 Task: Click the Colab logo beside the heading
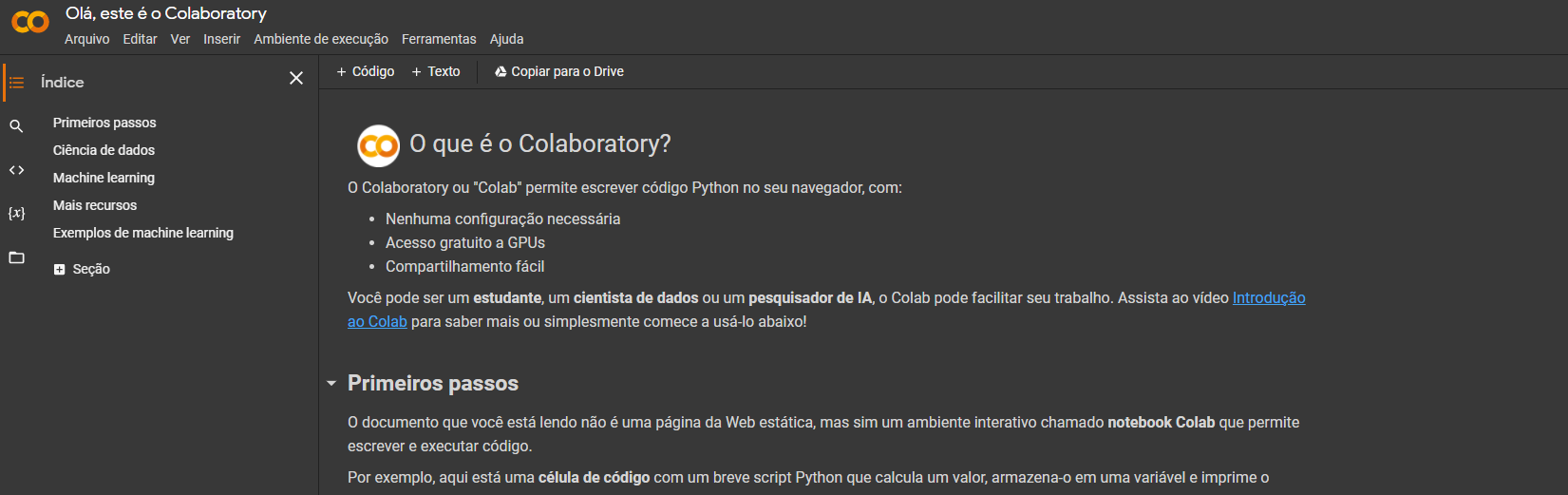pyautogui.click(x=378, y=145)
